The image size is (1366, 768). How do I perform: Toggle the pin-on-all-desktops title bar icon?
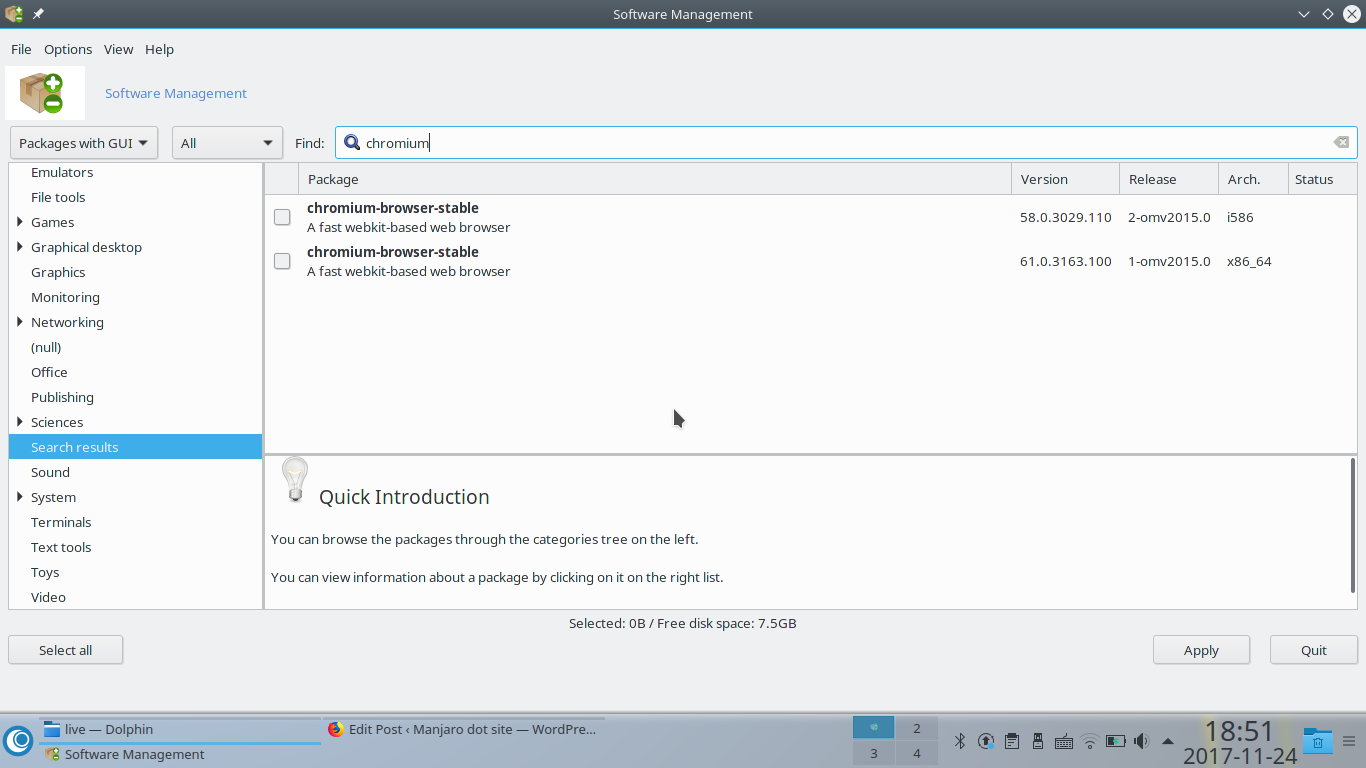coord(38,14)
